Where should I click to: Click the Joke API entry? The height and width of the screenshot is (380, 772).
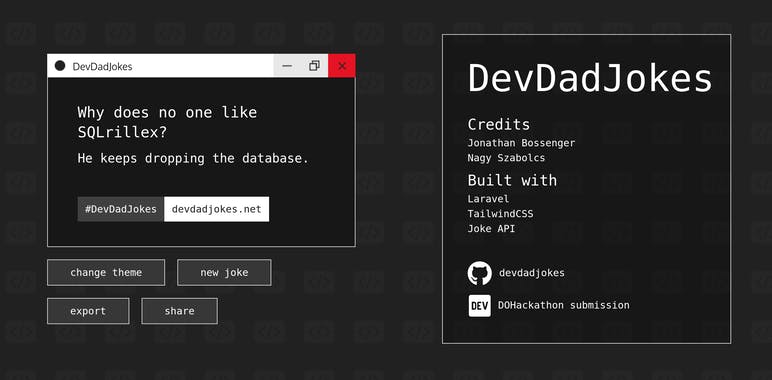tap(491, 229)
